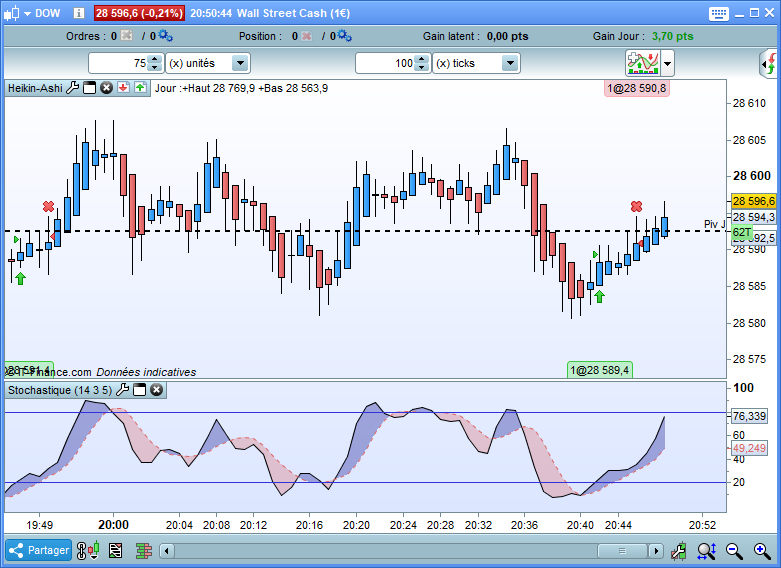The width and height of the screenshot is (781, 568).
Task: Increase the quantity 75 with the up stepper
Action: tap(155, 59)
